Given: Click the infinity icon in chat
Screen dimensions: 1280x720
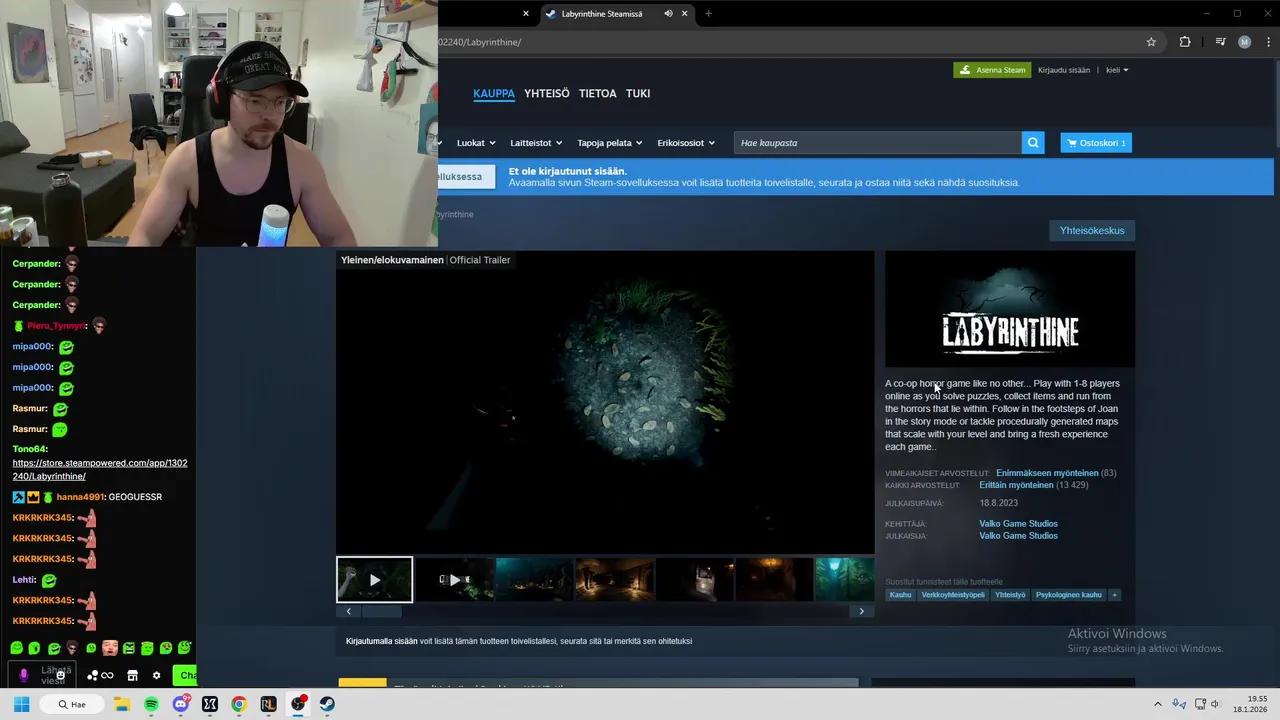Looking at the screenshot, I should click(107, 676).
